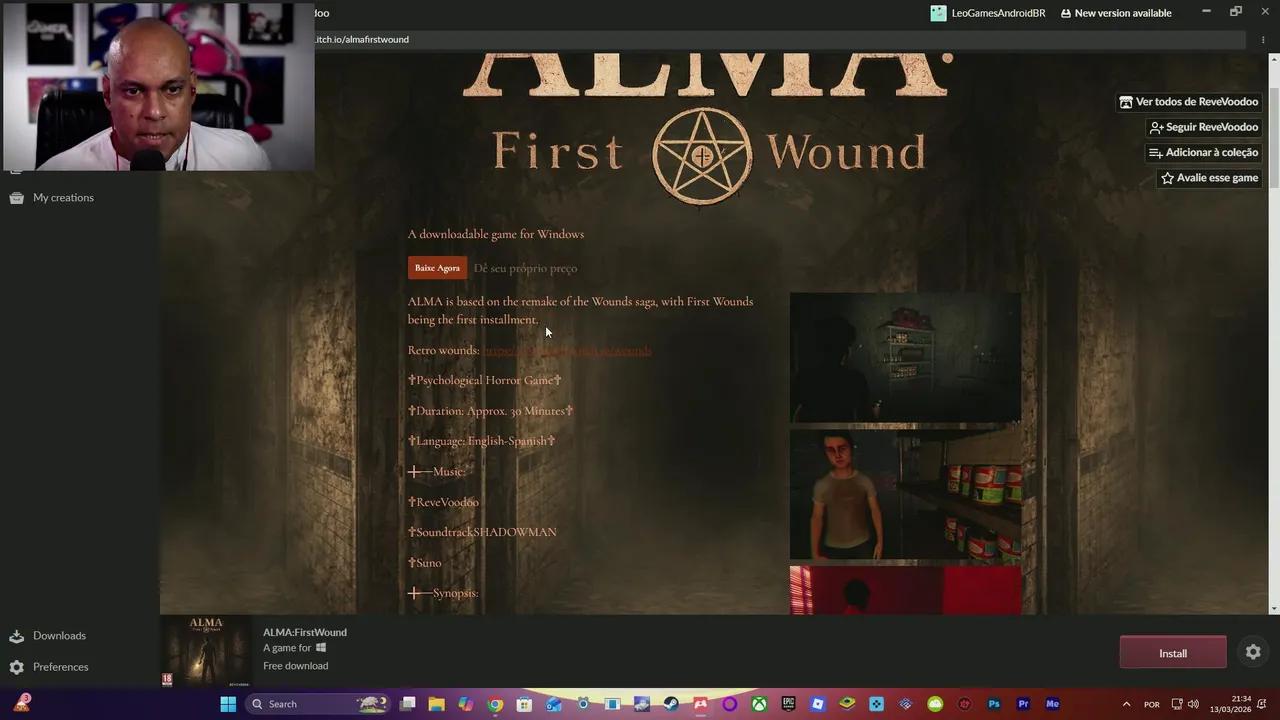Open the gear icon beside the Install button

[x=1253, y=651]
